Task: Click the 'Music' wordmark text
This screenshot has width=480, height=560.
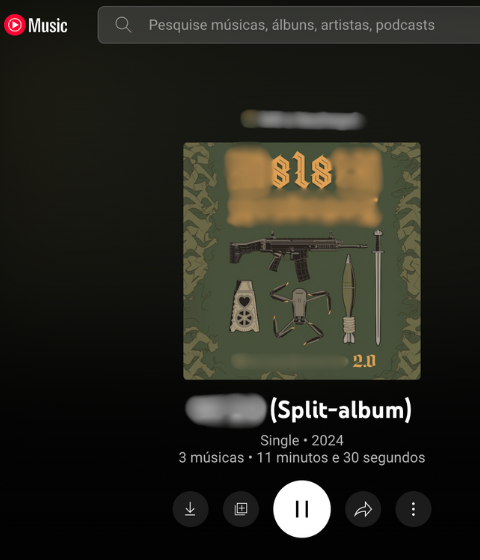Action: coord(48,25)
